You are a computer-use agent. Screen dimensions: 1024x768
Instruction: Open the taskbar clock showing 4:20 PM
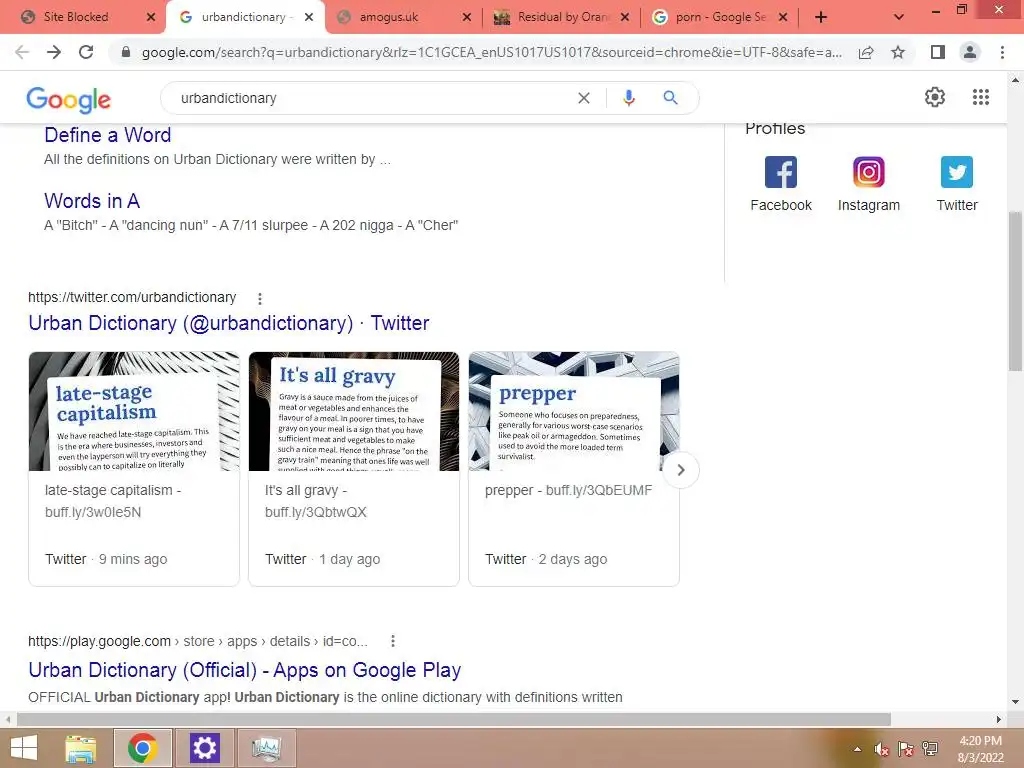[x=980, y=749]
